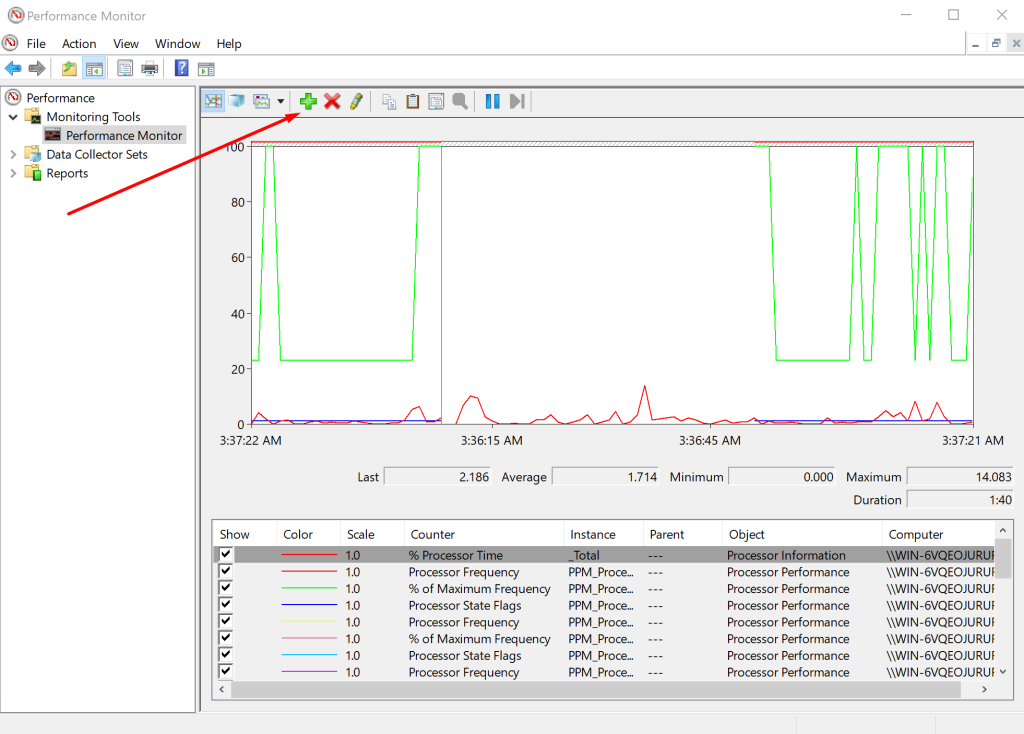Collapse the Monitoring Tools tree node
This screenshot has width=1024, height=734.
pyautogui.click(x=13, y=117)
